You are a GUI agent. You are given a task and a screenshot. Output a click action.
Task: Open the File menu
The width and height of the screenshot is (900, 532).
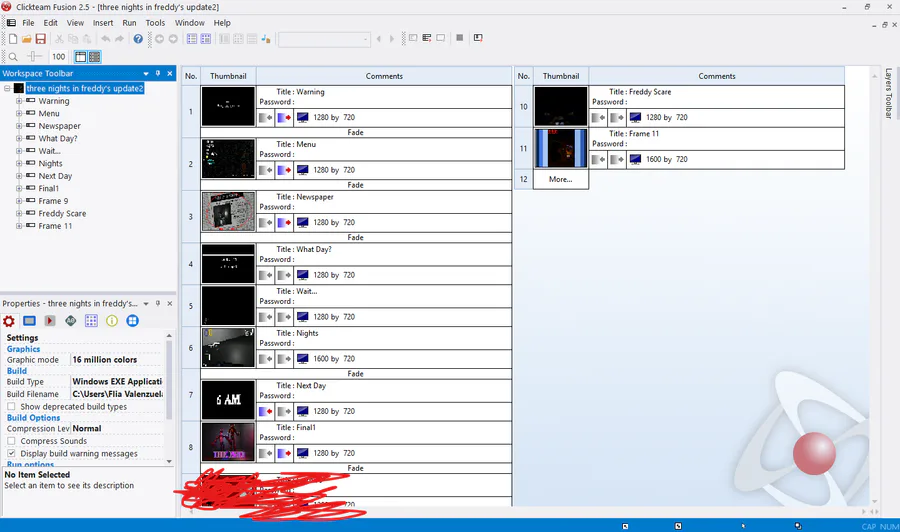pos(28,23)
